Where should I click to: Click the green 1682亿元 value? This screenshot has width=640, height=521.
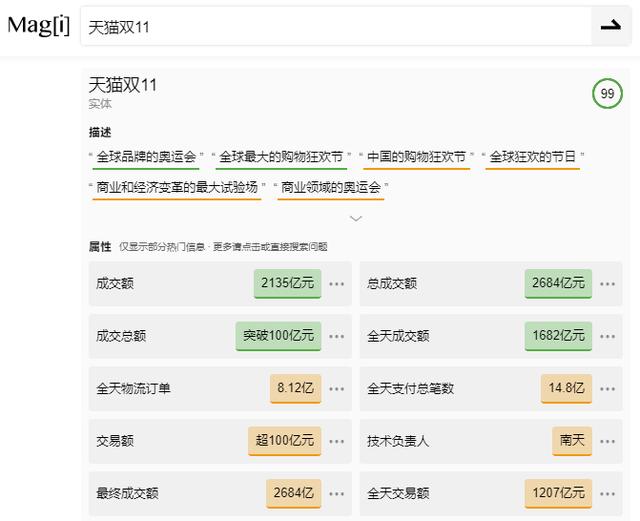pyautogui.click(x=558, y=336)
